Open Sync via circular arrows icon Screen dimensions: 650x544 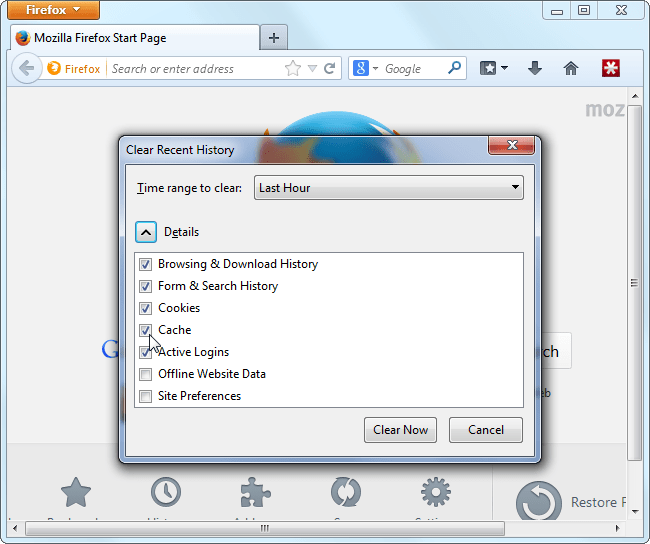point(346,493)
